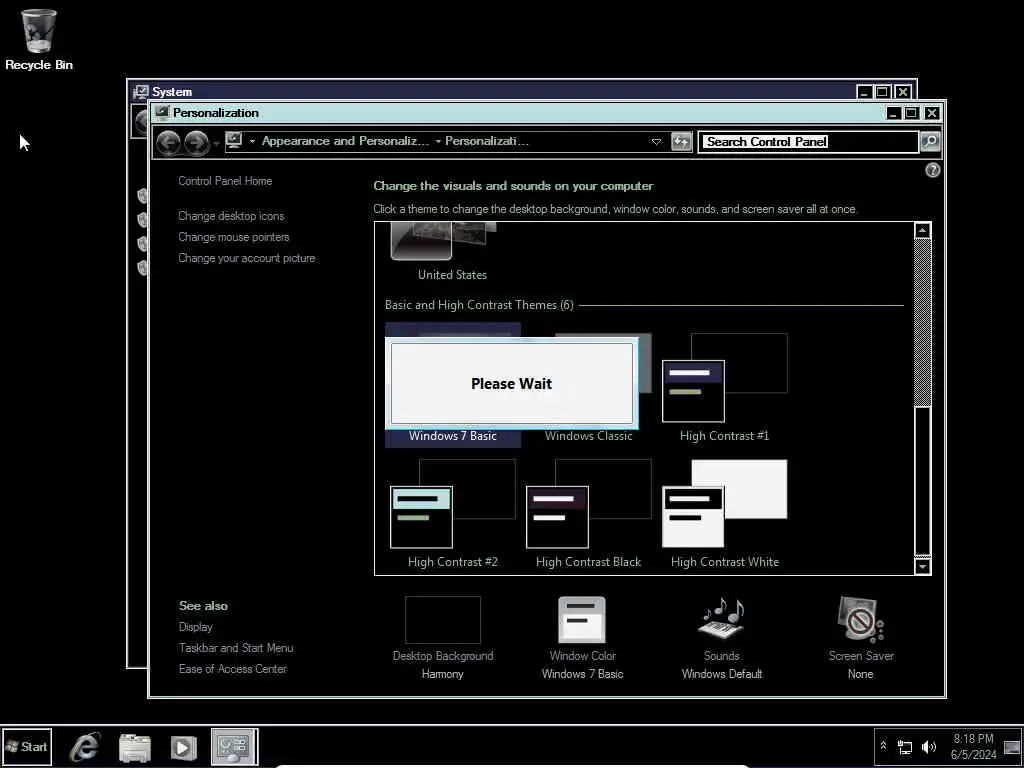The image size is (1024, 768).
Task: Click the Back navigation arrow in Personalization
Action: click(168, 142)
